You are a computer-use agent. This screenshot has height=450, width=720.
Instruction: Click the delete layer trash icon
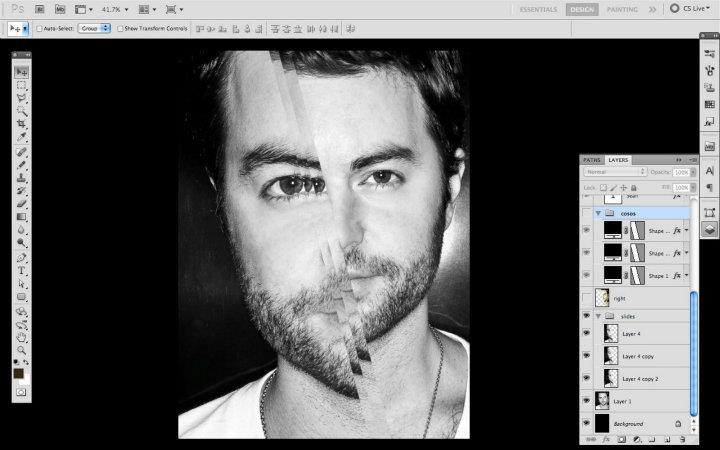pos(682,439)
